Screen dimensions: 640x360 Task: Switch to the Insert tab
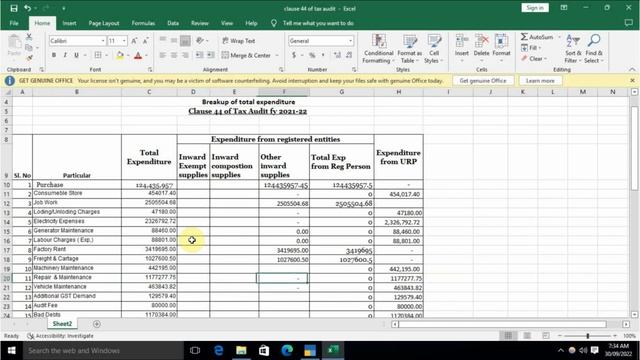tap(69, 23)
